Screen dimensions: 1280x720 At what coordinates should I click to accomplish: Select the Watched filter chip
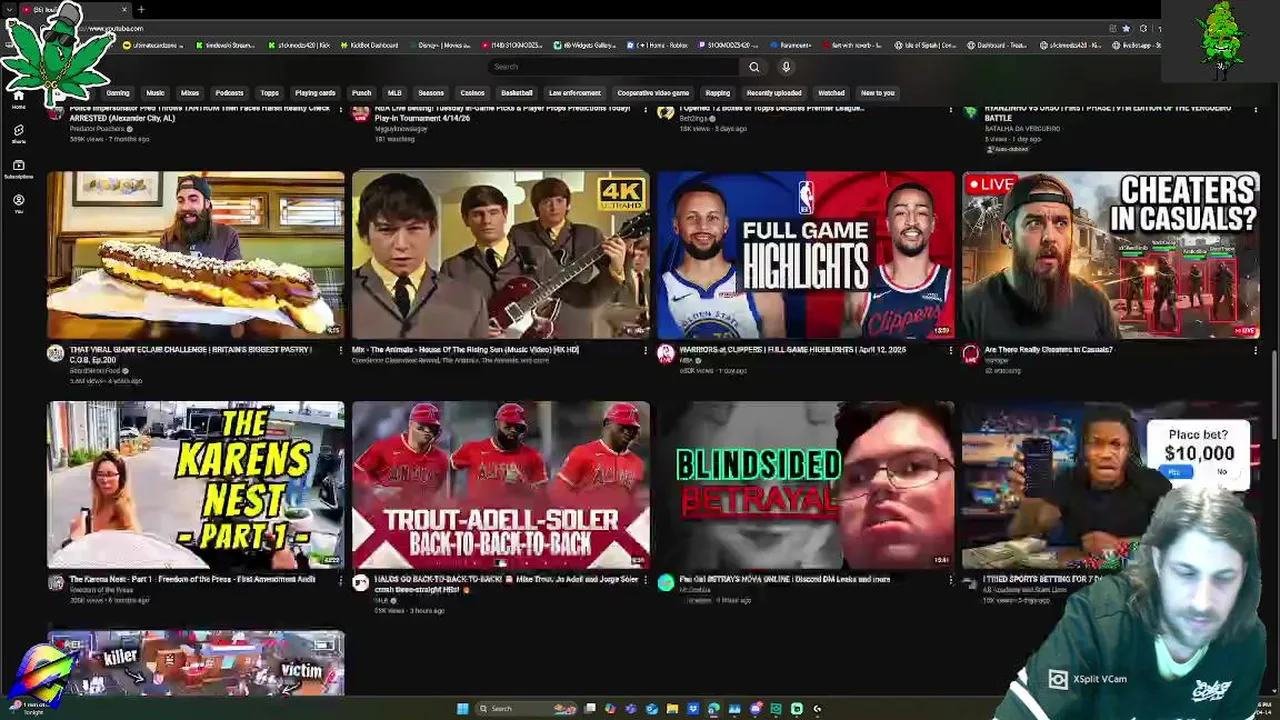pos(831,93)
